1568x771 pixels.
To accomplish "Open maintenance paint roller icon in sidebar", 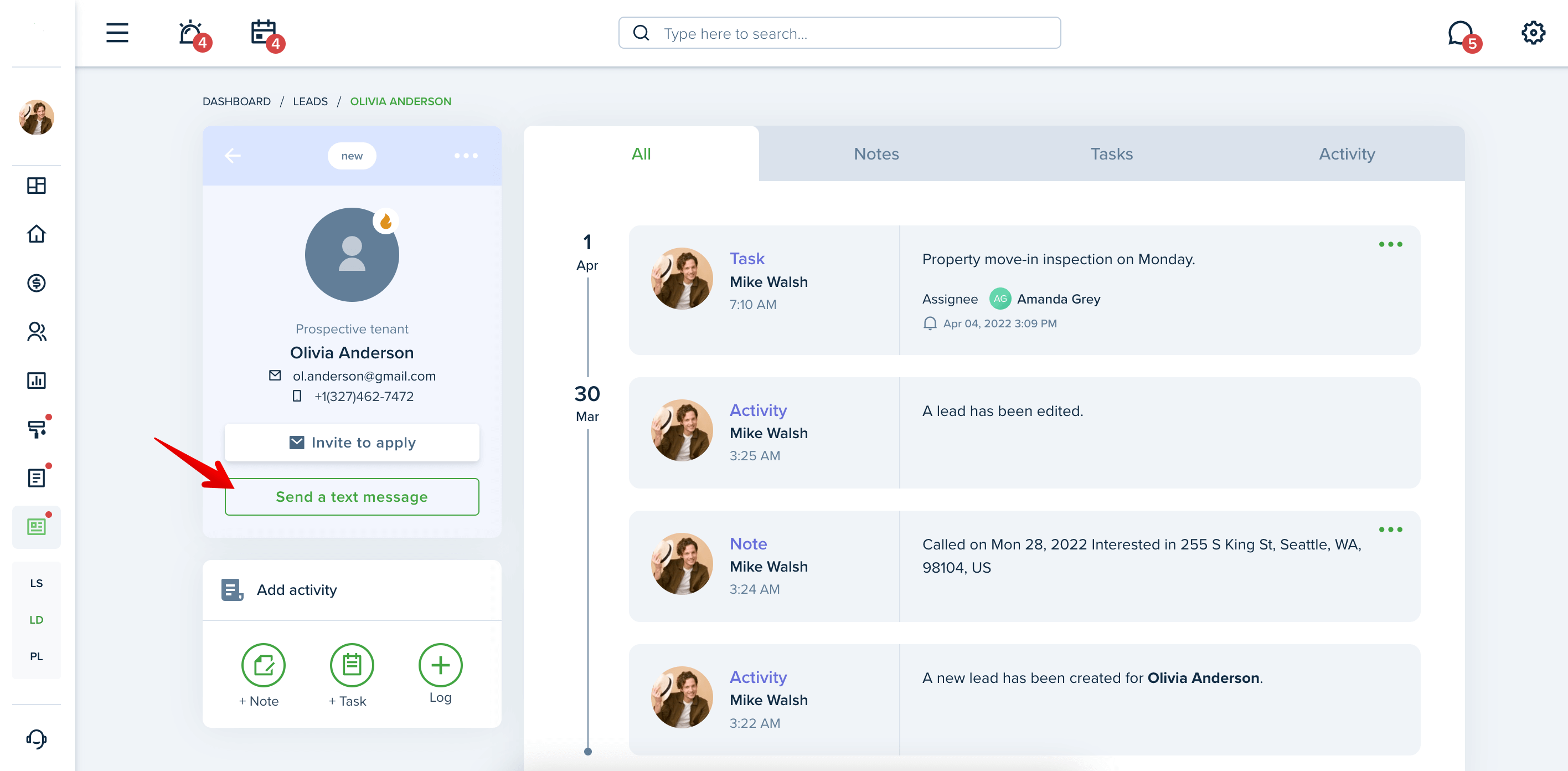I will point(37,429).
